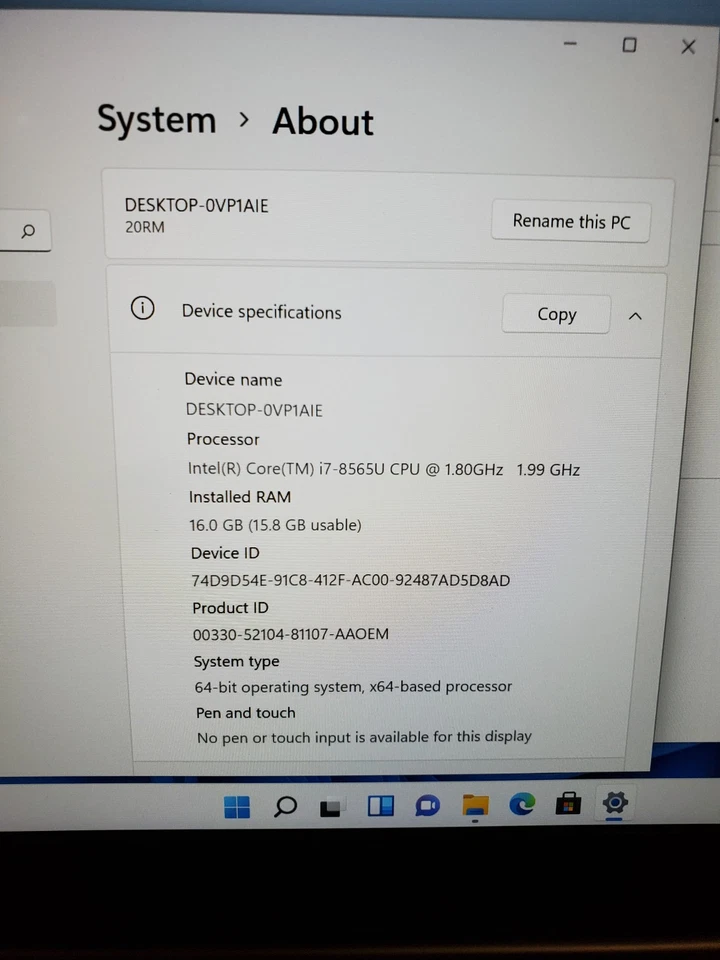Image resolution: width=720 pixels, height=960 pixels.
Task: Select the Product ID 00330-52104-81107-AAOEM
Action: [291, 634]
